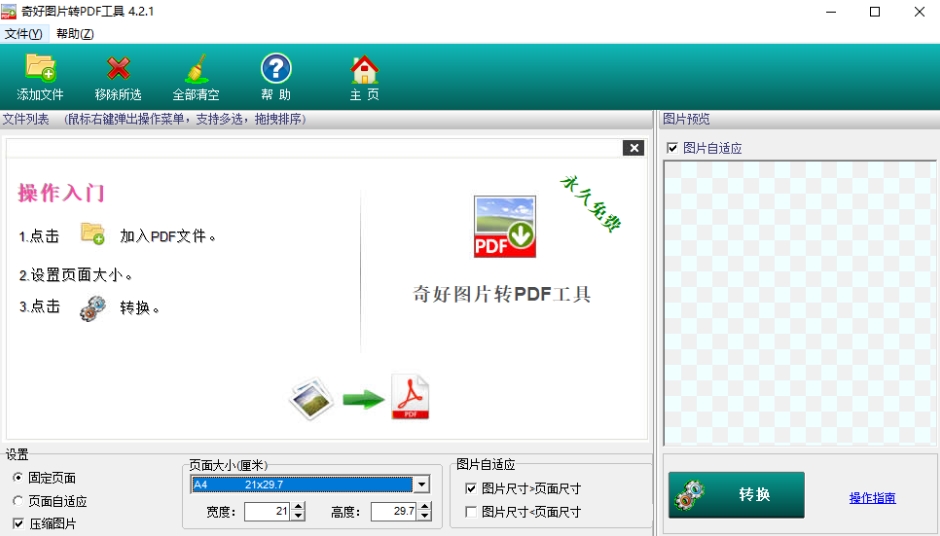The image size is (940, 536).
Task: Toggle 压缩图片 checkbox
Action: tap(18, 523)
